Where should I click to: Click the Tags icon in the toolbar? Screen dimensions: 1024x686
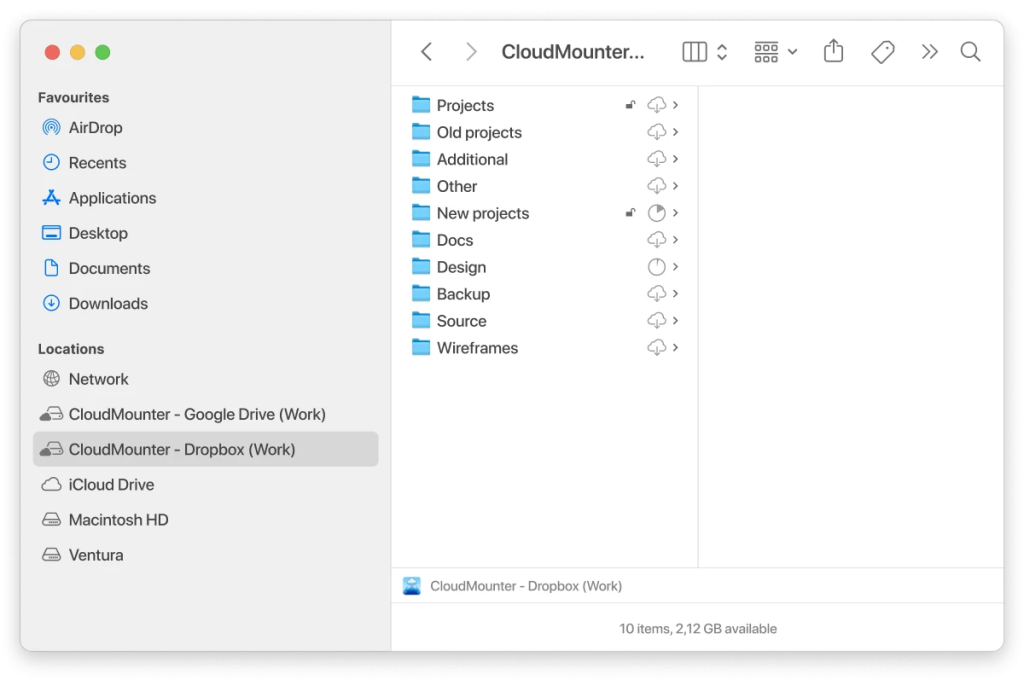882,51
